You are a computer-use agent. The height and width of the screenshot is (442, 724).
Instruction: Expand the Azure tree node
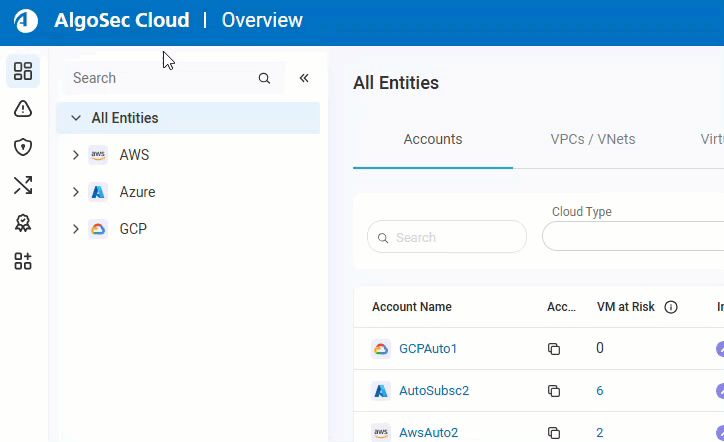[76, 192]
